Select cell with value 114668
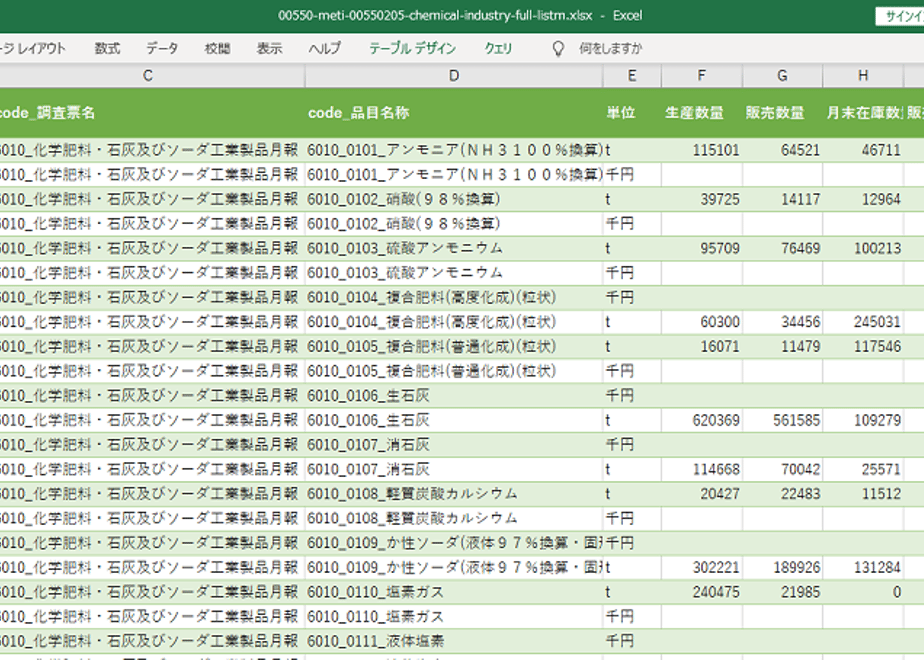 click(x=702, y=470)
